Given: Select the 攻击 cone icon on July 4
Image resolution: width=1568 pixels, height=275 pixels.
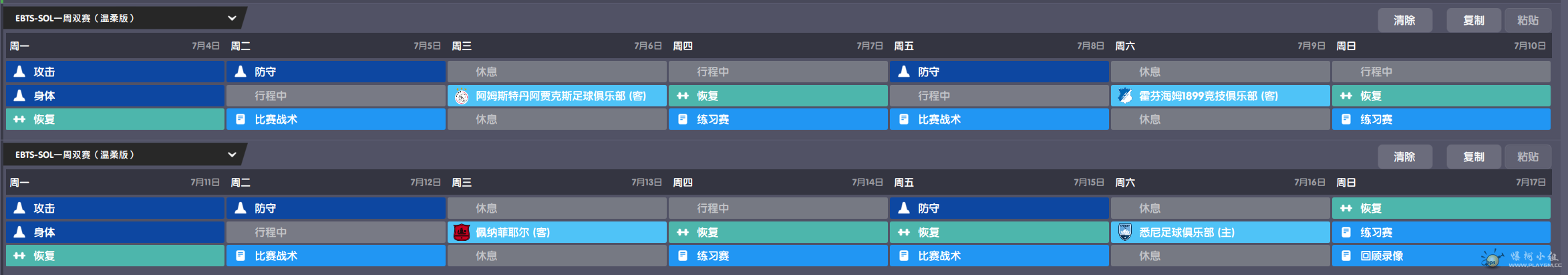Looking at the screenshot, I should pos(20,72).
